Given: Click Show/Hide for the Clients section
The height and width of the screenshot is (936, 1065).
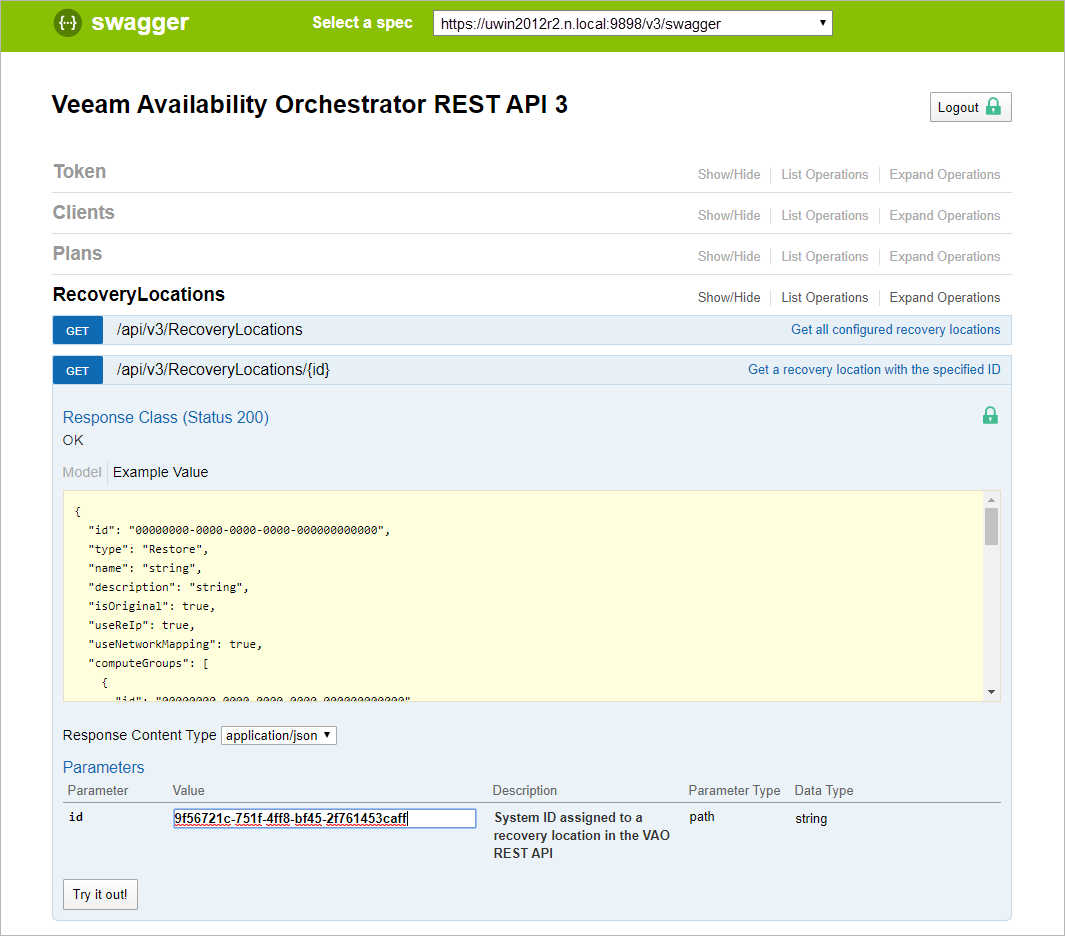Looking at the screenshot, I should coord(729,215).
